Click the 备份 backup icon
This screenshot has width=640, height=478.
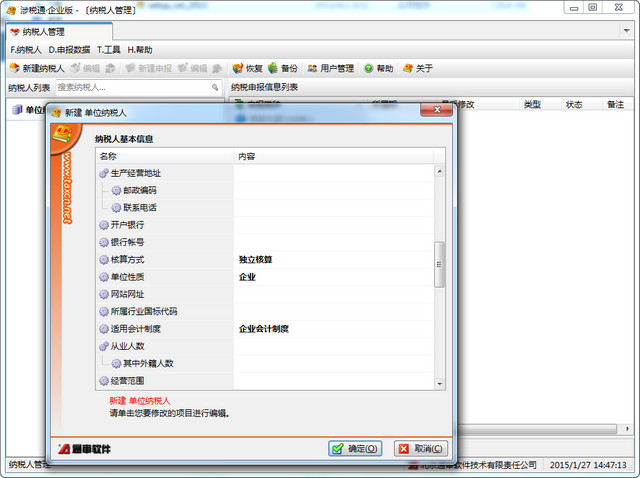point(273,68)
